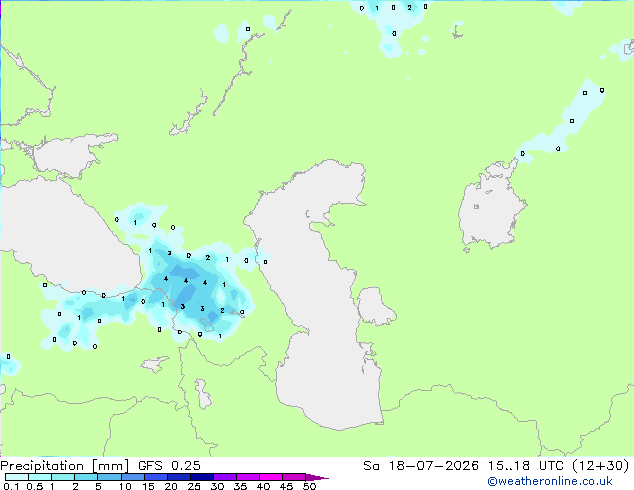Click the Precipitation [mm] title text
634x490 pixels.
click(x=64, y=466)
